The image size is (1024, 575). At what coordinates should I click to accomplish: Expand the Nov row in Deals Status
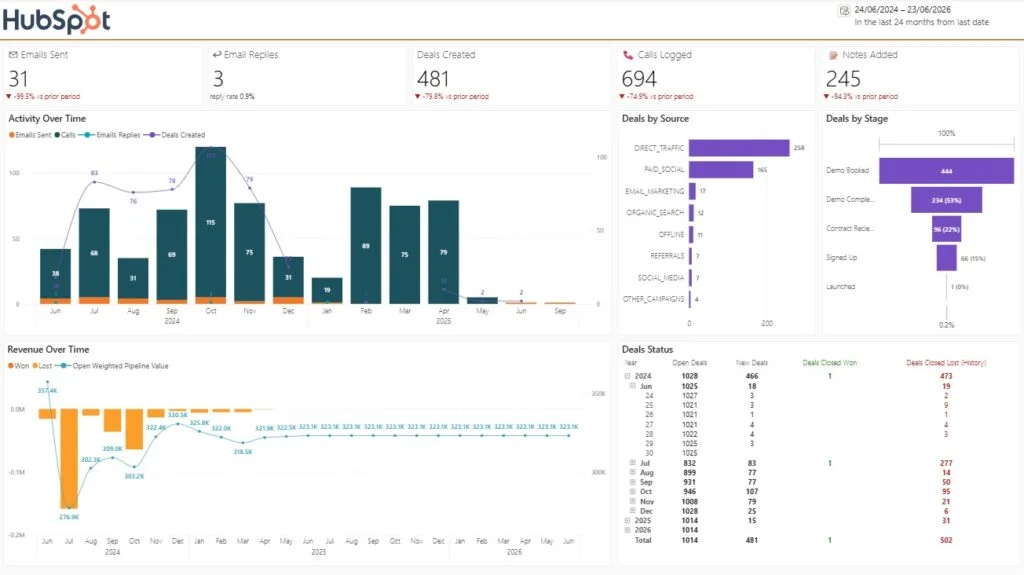pyautogui.click(x=632, y=501)
